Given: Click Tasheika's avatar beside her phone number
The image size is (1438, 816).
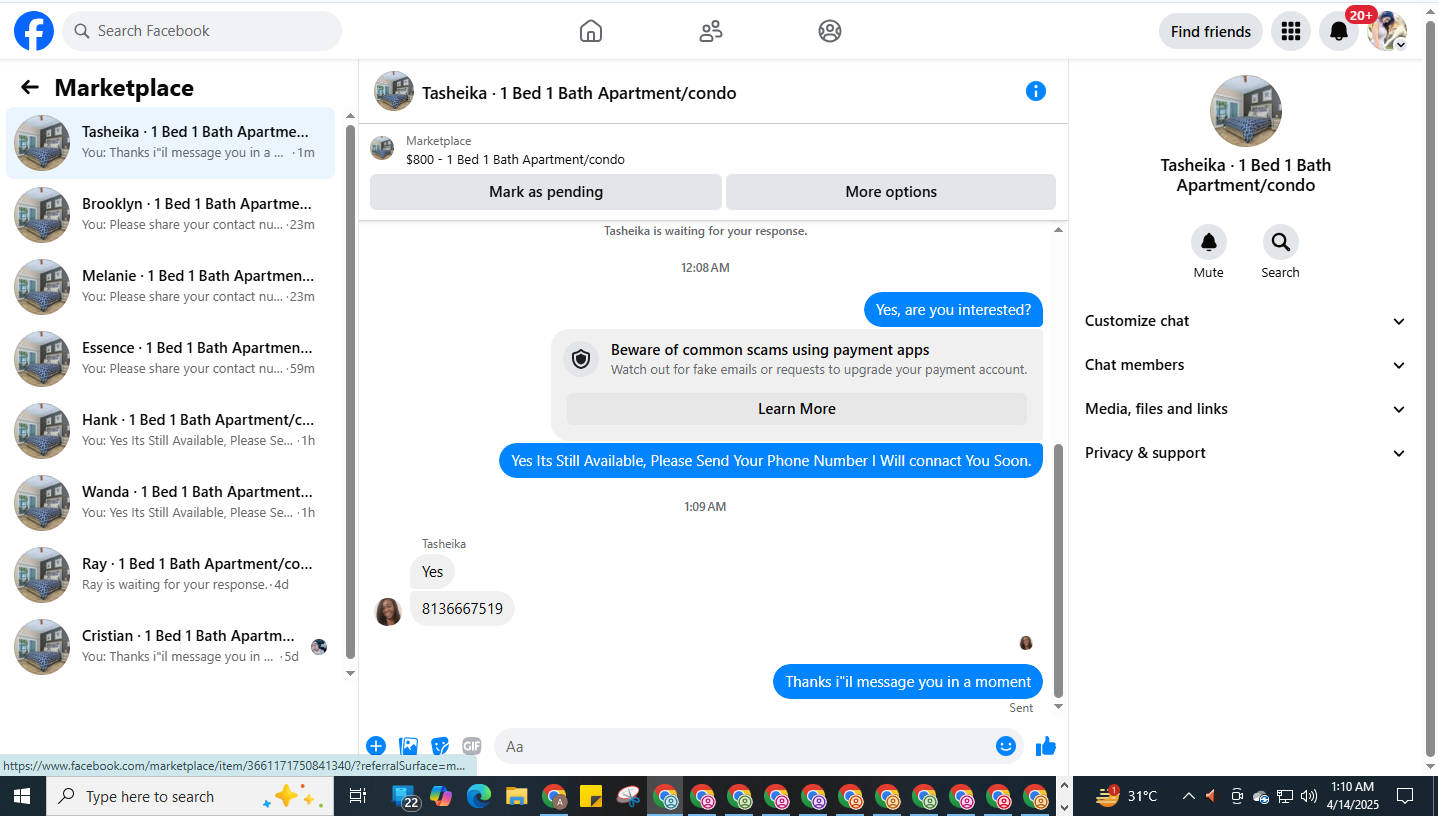Looking at the screenshot, I should point(389,612).
